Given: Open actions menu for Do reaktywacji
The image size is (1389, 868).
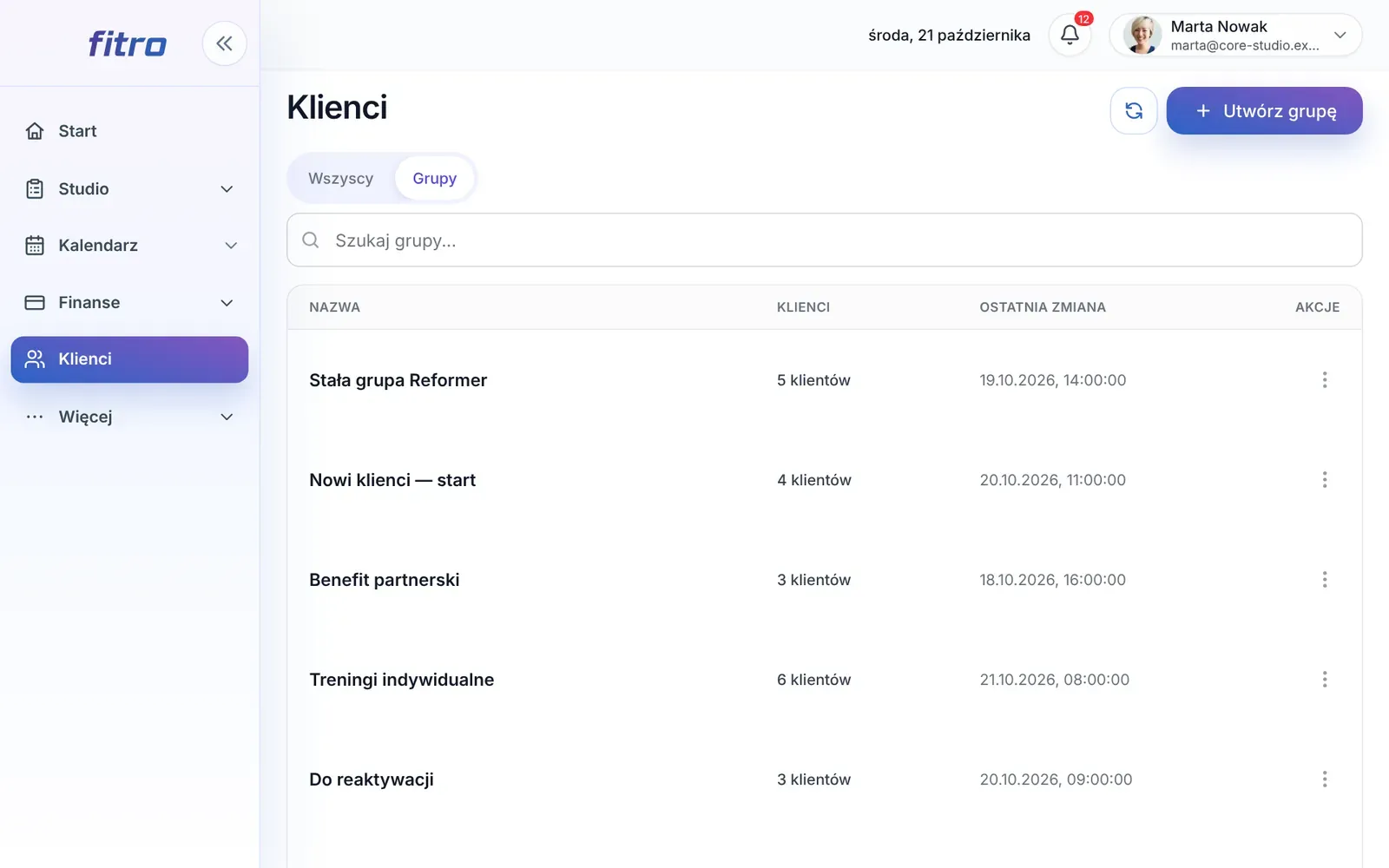Looking at the screenshot, I should pyautogui.click(x=1325, y=779).
